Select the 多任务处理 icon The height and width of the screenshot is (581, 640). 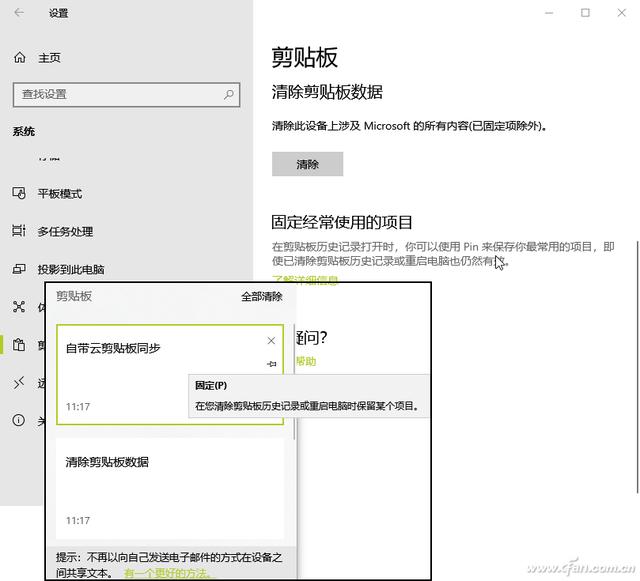click(19, 231)
